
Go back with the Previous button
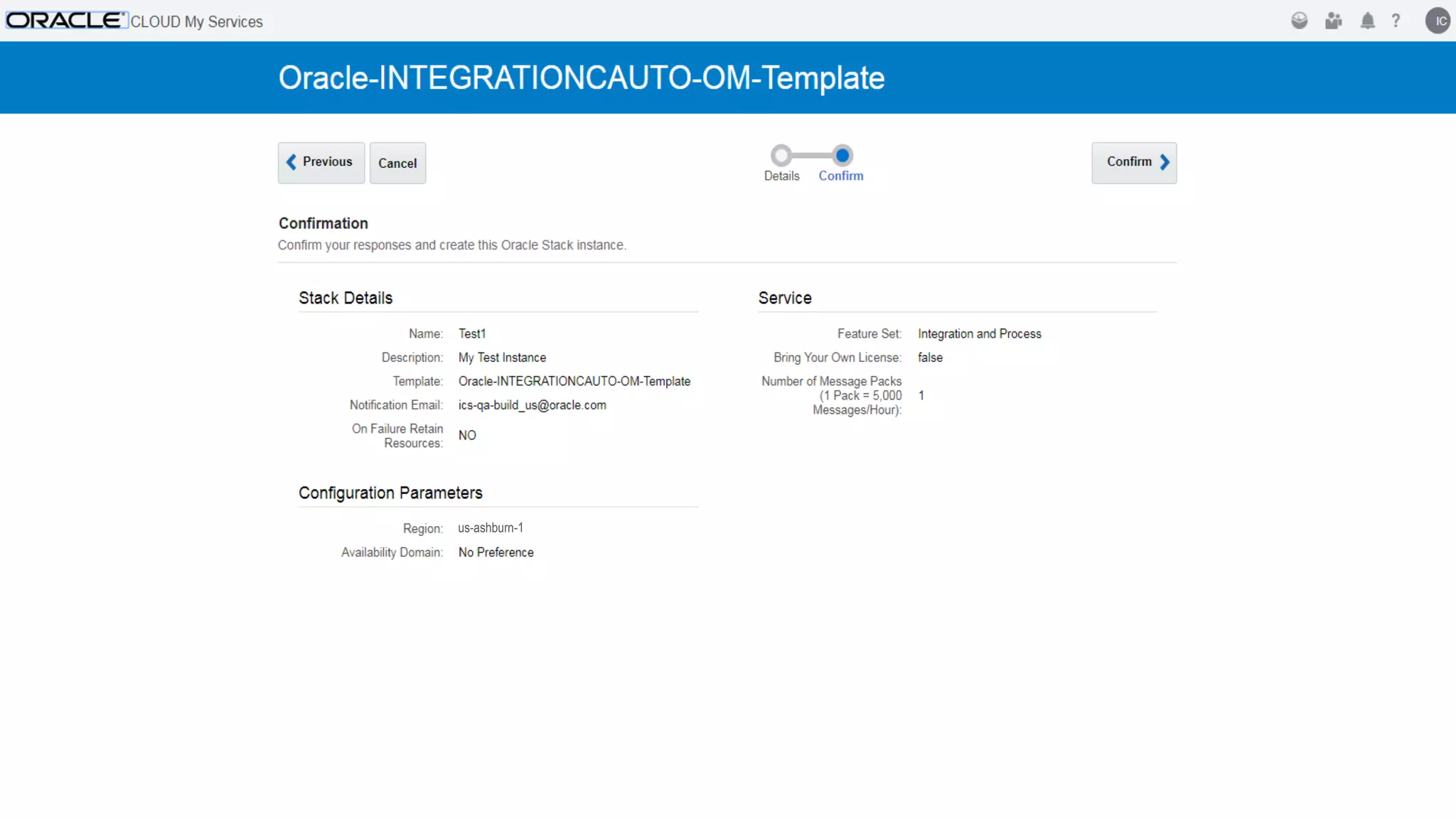321,162
